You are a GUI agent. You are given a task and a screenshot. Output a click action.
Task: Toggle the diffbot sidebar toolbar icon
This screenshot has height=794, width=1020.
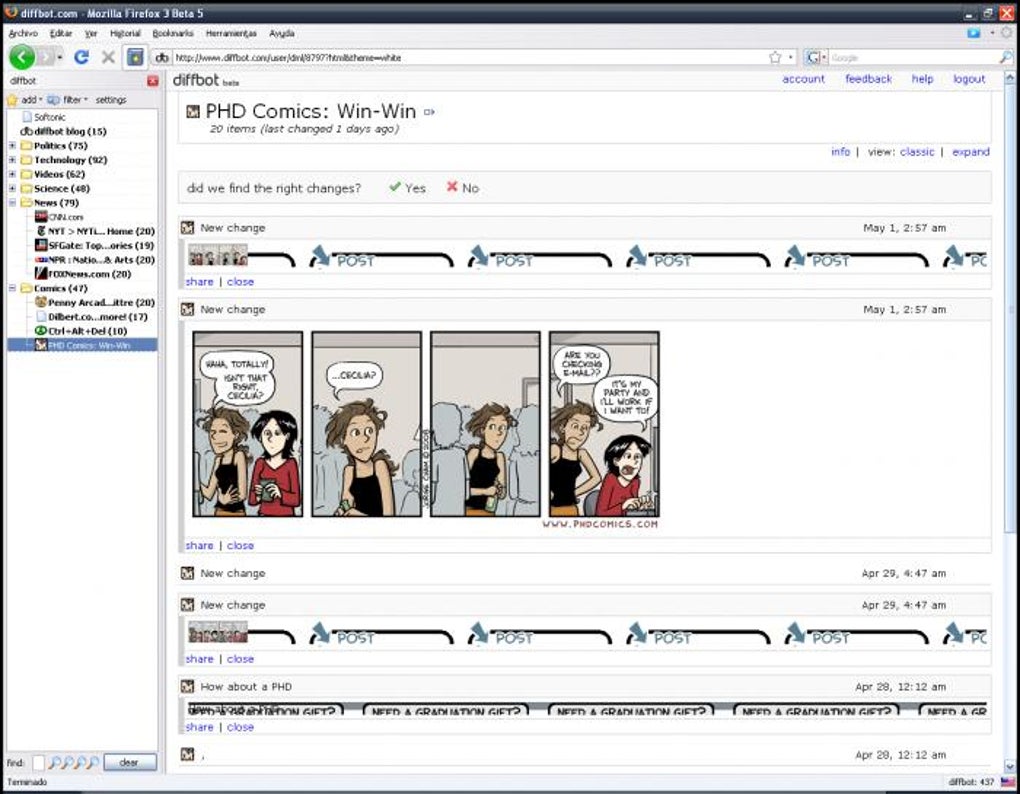[x=135, y=57]
